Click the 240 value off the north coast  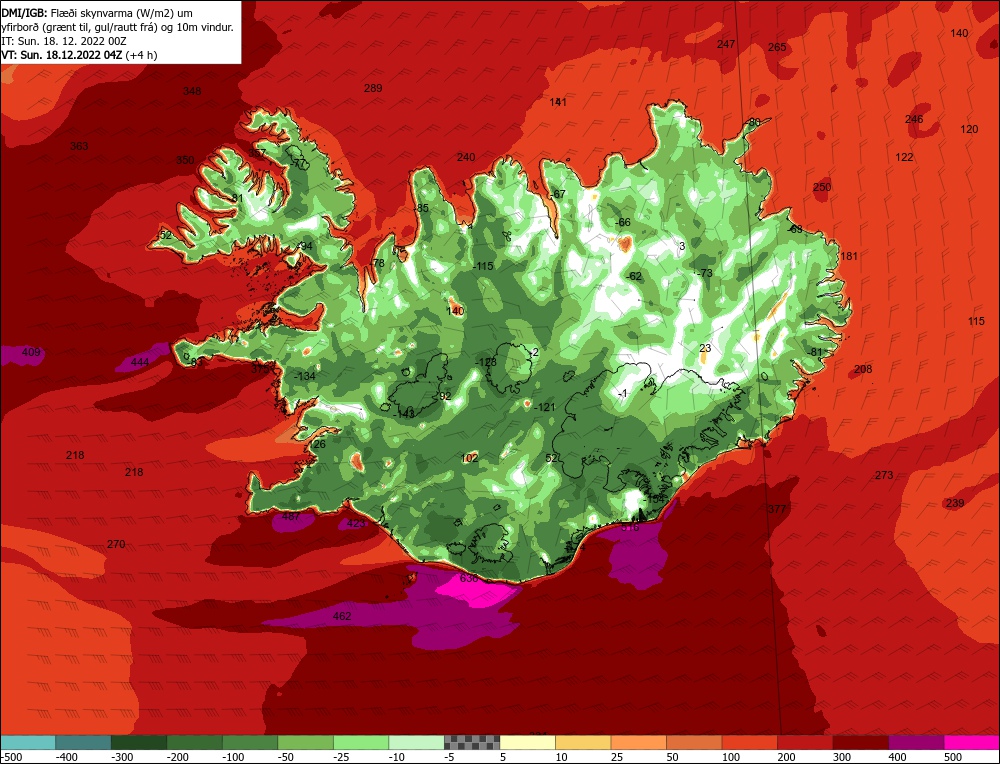(466, 157)
